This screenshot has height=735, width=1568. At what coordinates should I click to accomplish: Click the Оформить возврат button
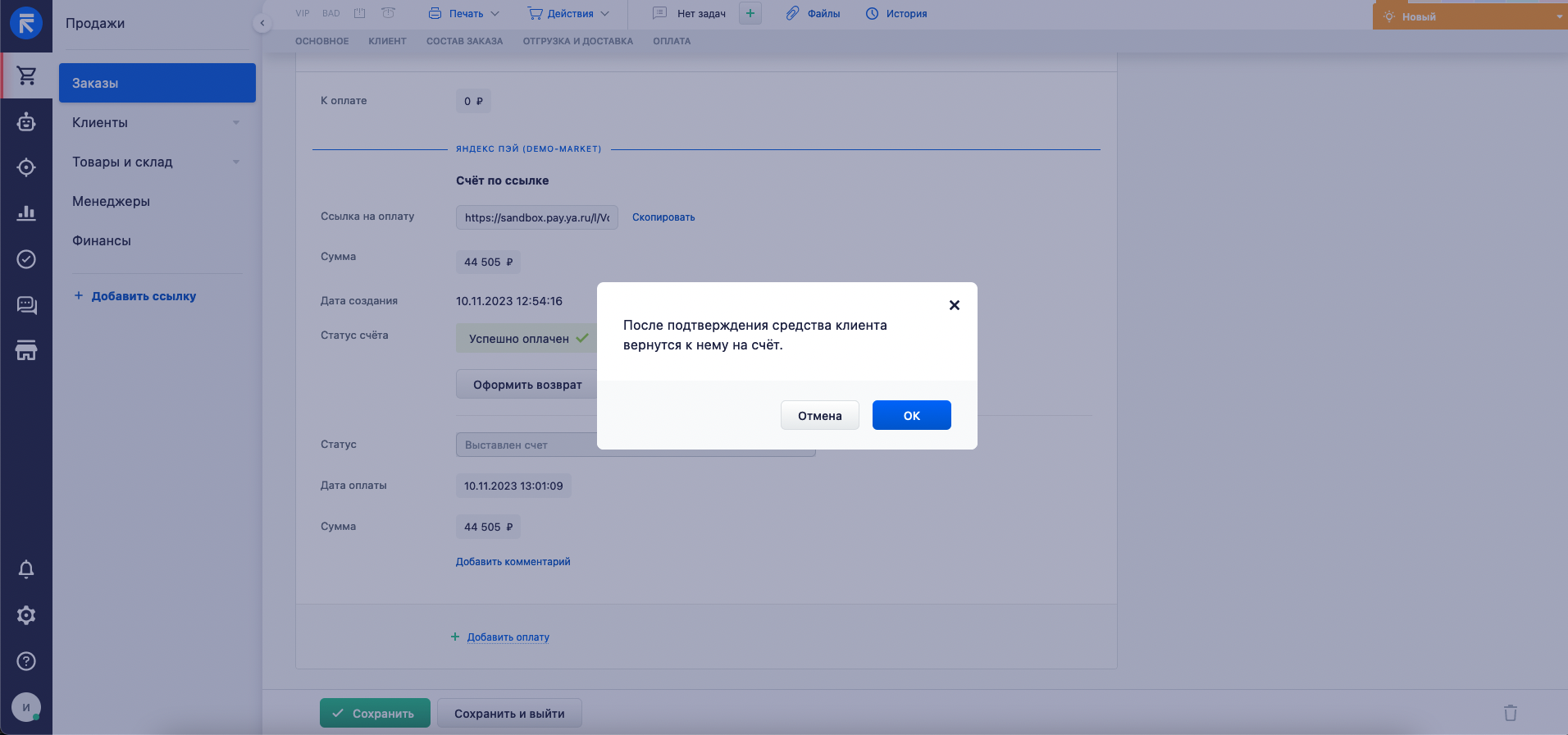pos(526,385)
